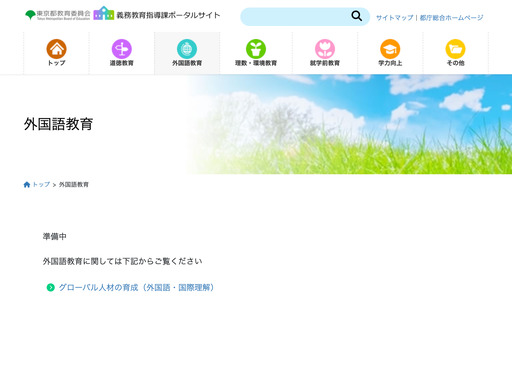Select the 理数・環境教育 menu label
Screen dimensions: 512x384
256,63
